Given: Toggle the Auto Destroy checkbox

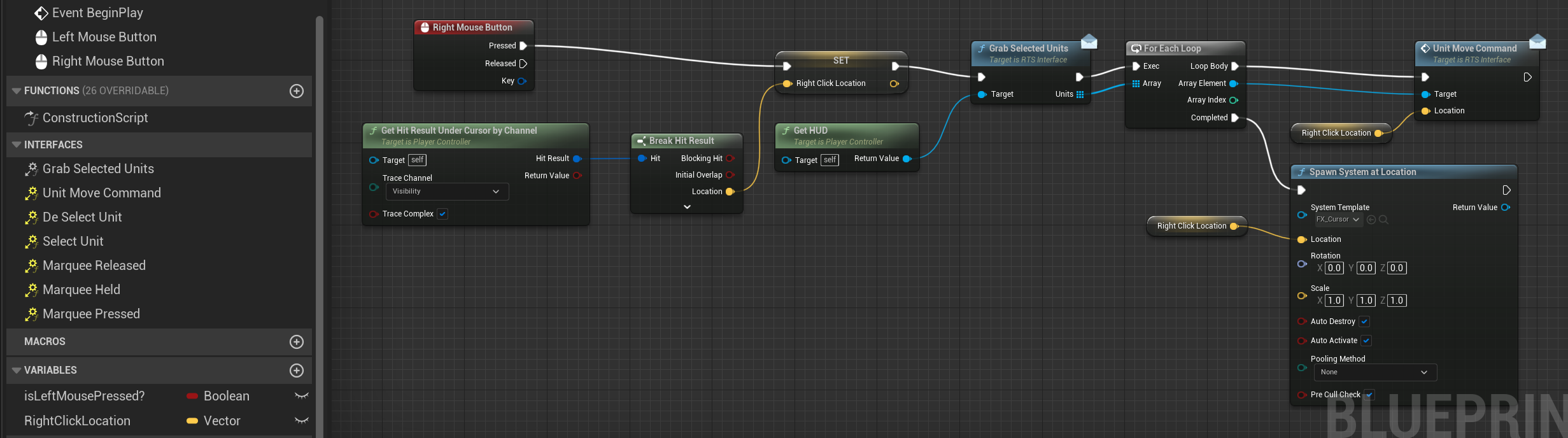Looking at the screenshot, I should [x=1364, y=321].
